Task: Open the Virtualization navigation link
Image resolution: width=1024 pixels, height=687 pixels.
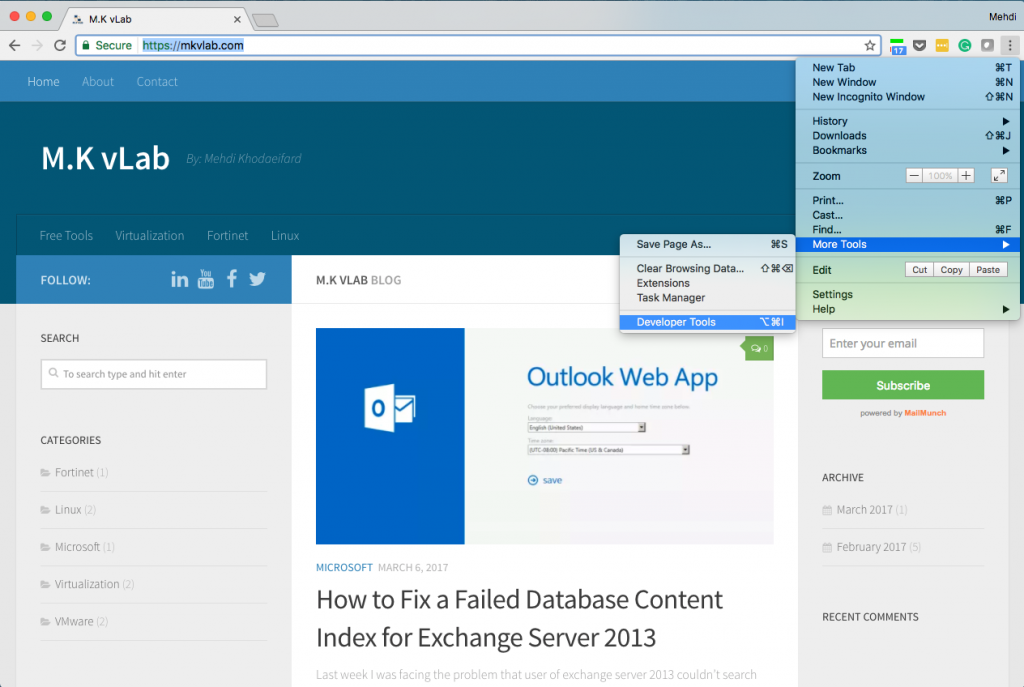Action: 149,236
